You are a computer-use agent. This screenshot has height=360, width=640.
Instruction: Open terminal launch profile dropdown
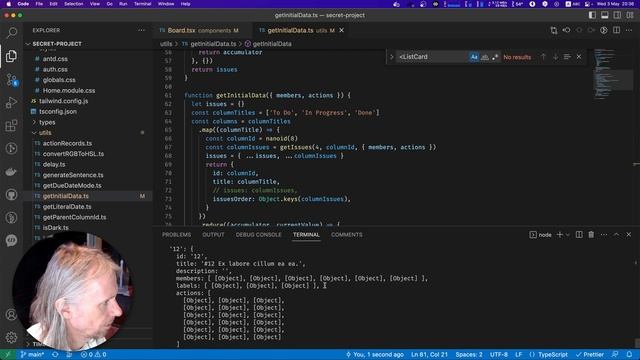pos(567,235)
